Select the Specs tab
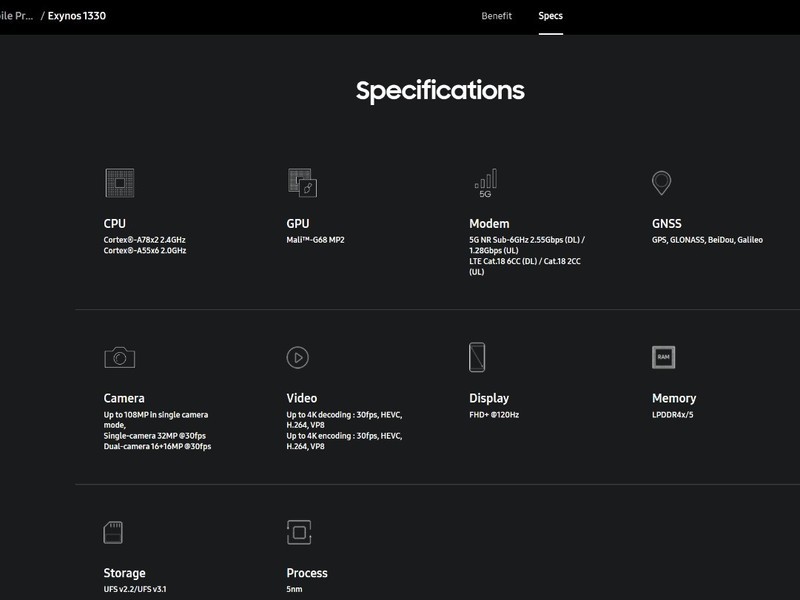800x600 pixels. pyautogui.click(x=551, y=16)
